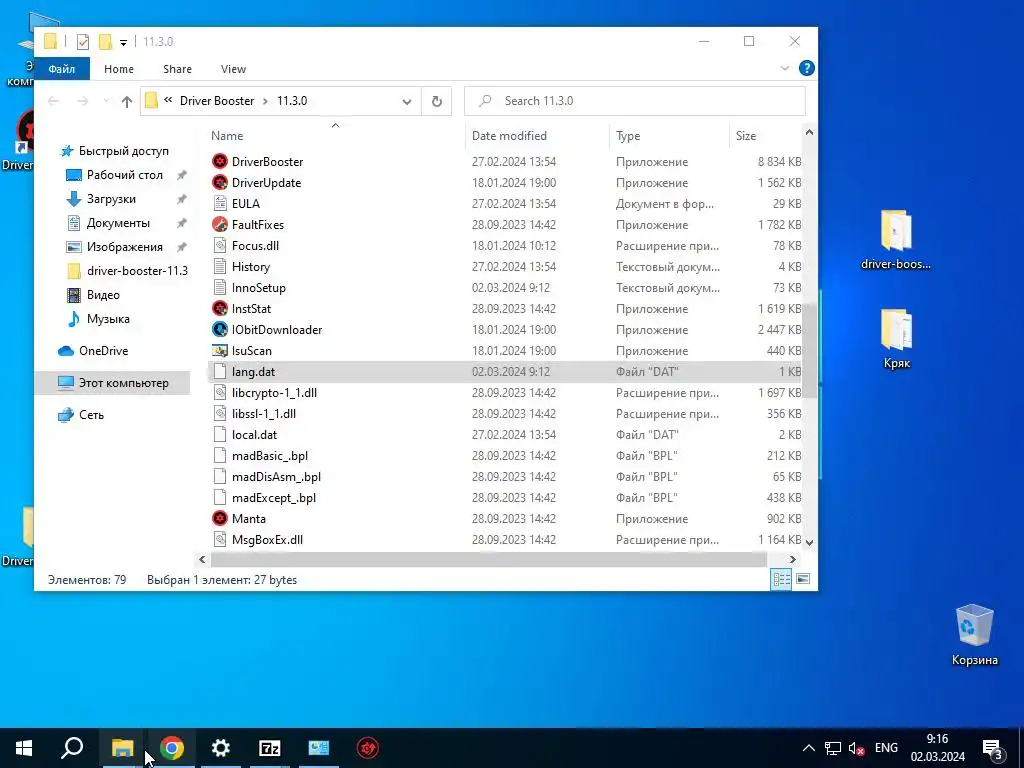The width and height of the screenshot is (1024, 768).
Task: Open Рабочий стол in sidebar
Action: point(124,175)
